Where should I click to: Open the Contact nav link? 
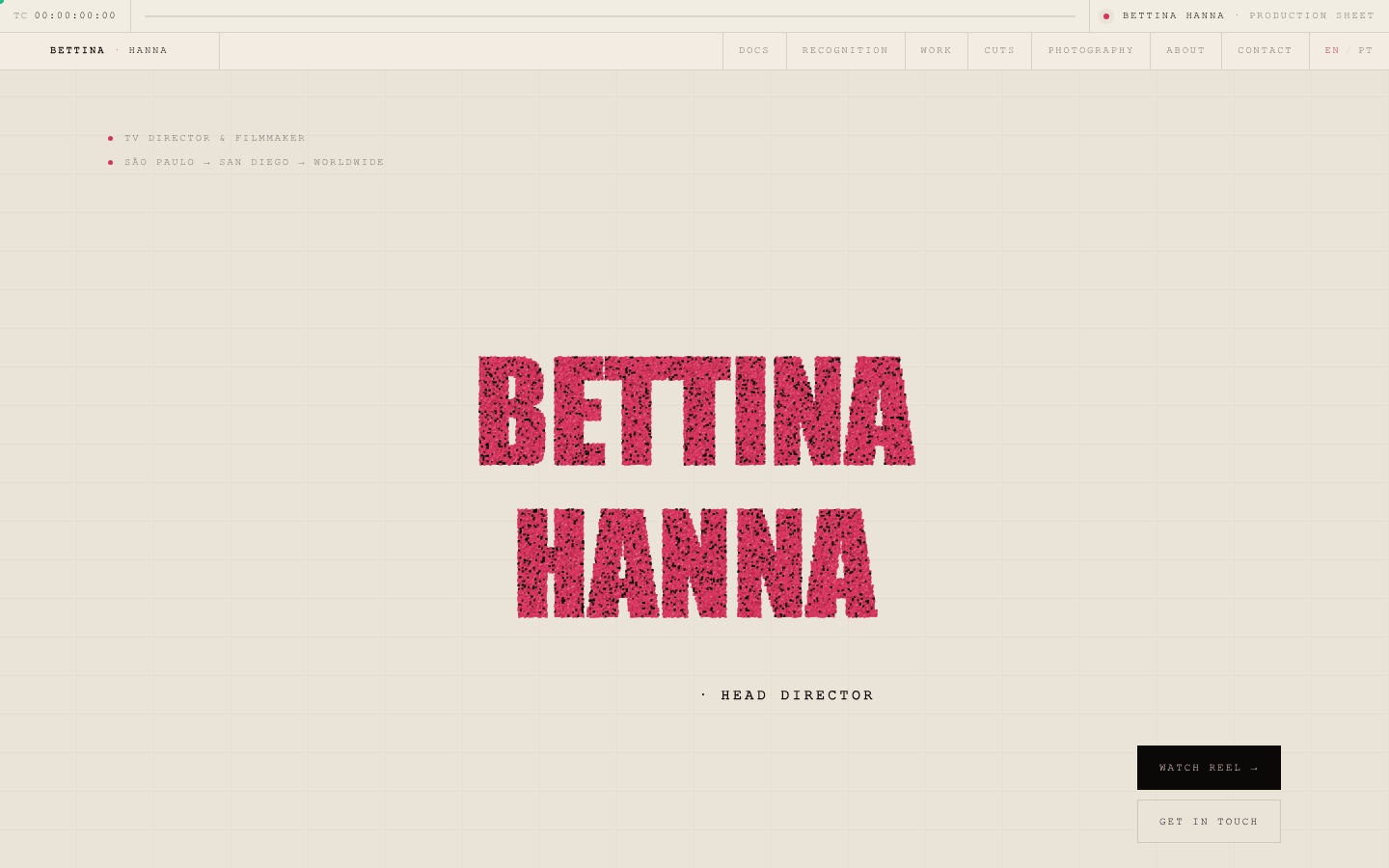tap(1265, 51)
